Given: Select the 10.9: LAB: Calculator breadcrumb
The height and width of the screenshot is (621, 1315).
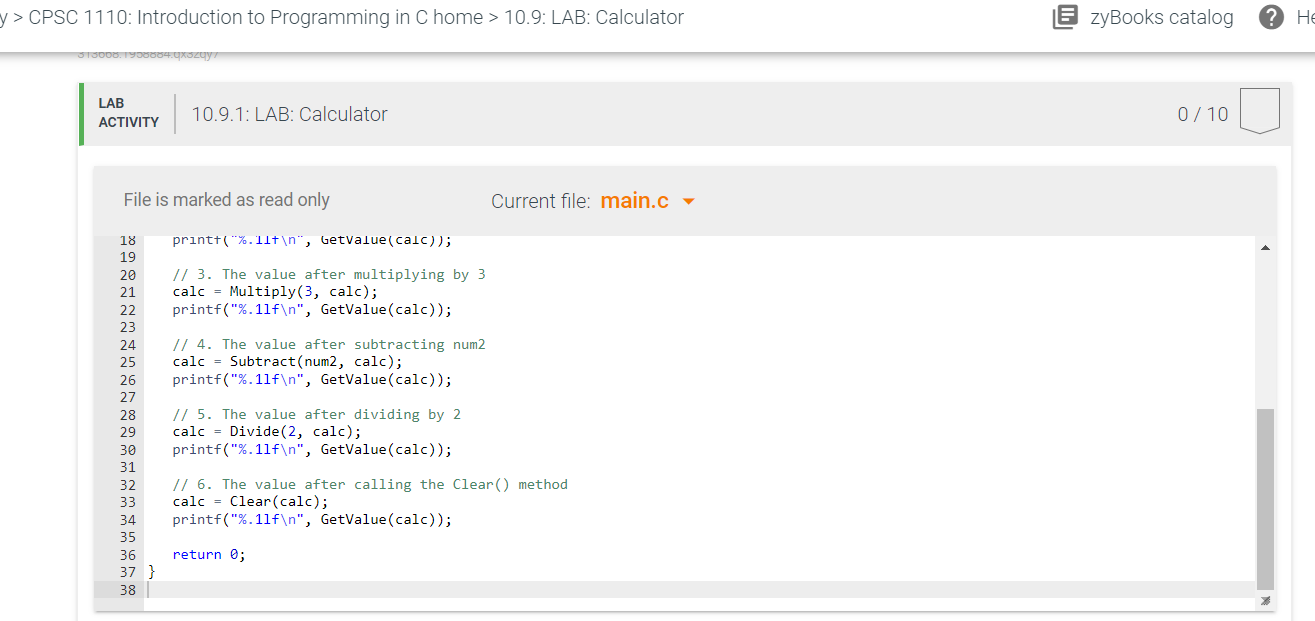Looking at the screenshot, I should [591, 17].
